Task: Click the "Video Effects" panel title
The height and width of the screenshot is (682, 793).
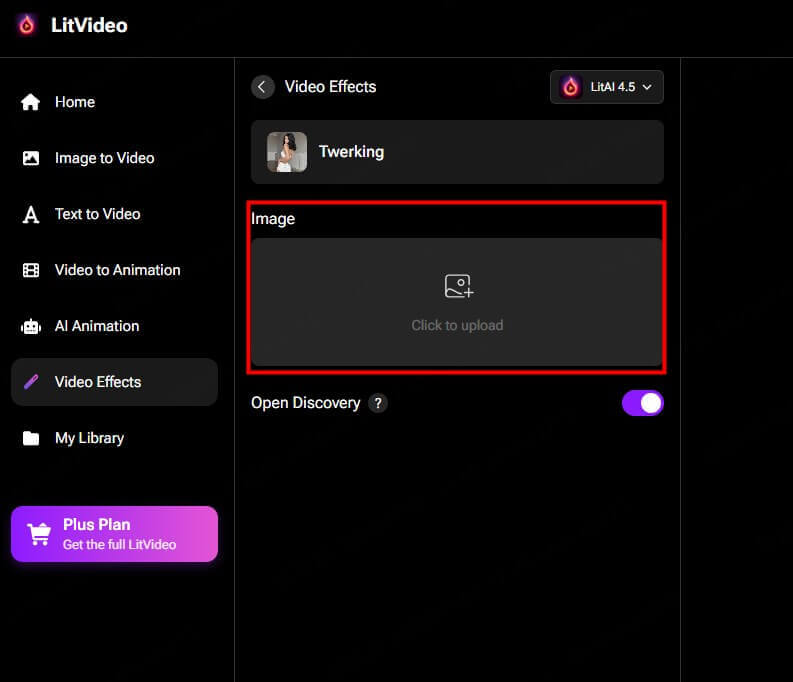Action: (330, 87)
